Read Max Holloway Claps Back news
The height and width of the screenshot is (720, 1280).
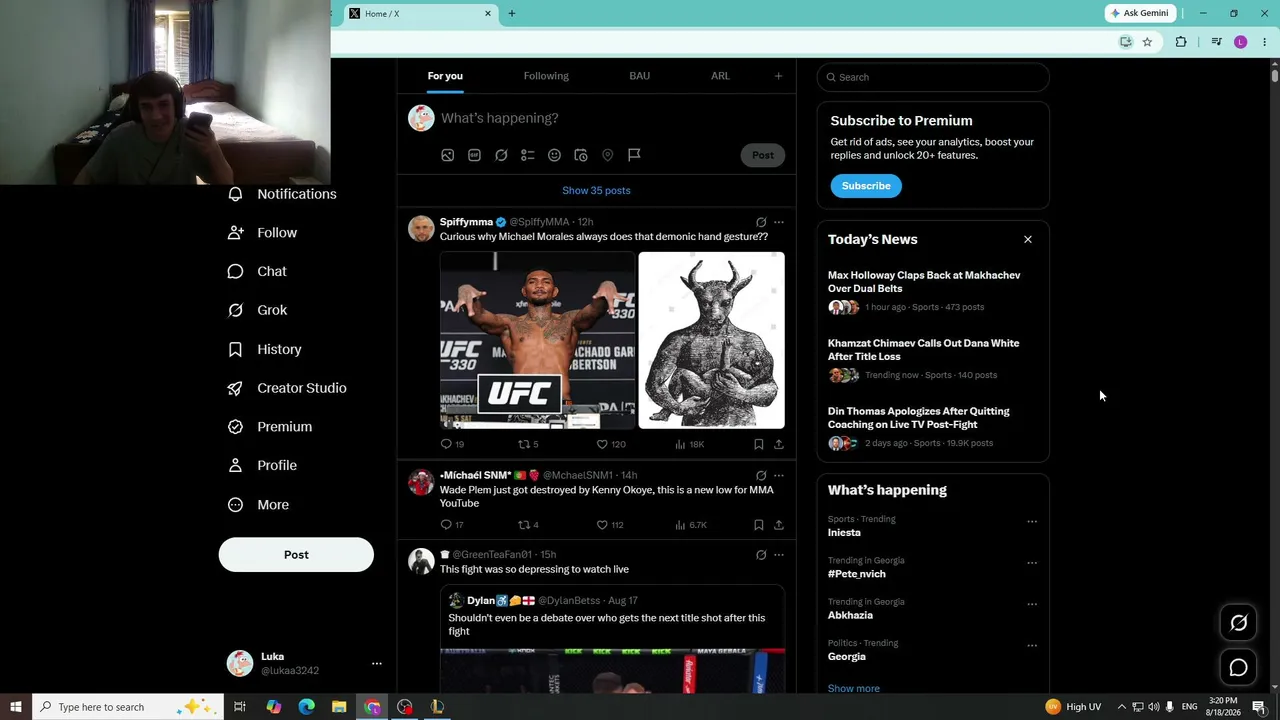pyautogui.click(x=924, y=282)
